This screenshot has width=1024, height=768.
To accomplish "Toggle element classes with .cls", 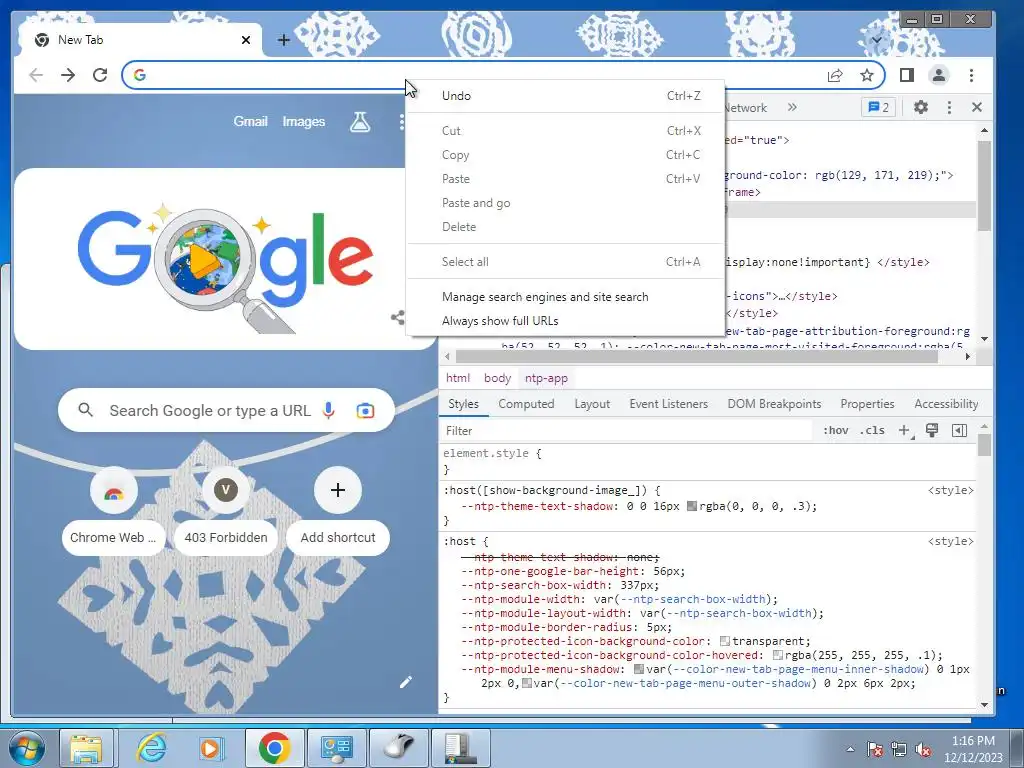I will pyautogui.click(x=872, y=430).
